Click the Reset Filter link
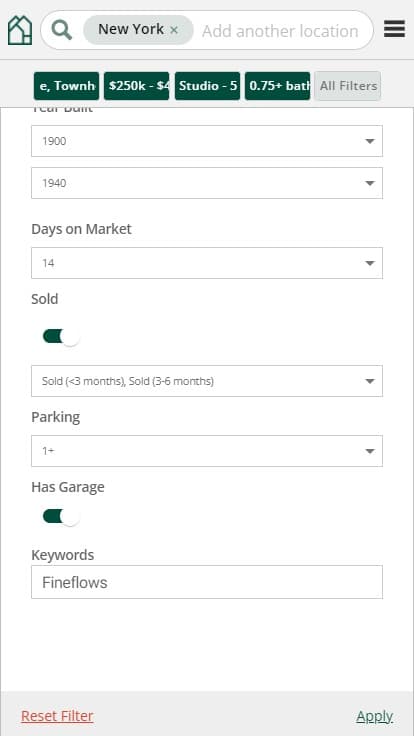This screenshot has width=414, height=736. [57, 716]
